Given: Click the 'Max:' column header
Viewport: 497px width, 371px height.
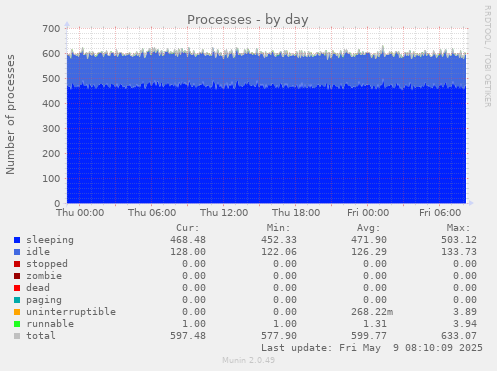Looking at the screenshot, I should click(459, 228).
